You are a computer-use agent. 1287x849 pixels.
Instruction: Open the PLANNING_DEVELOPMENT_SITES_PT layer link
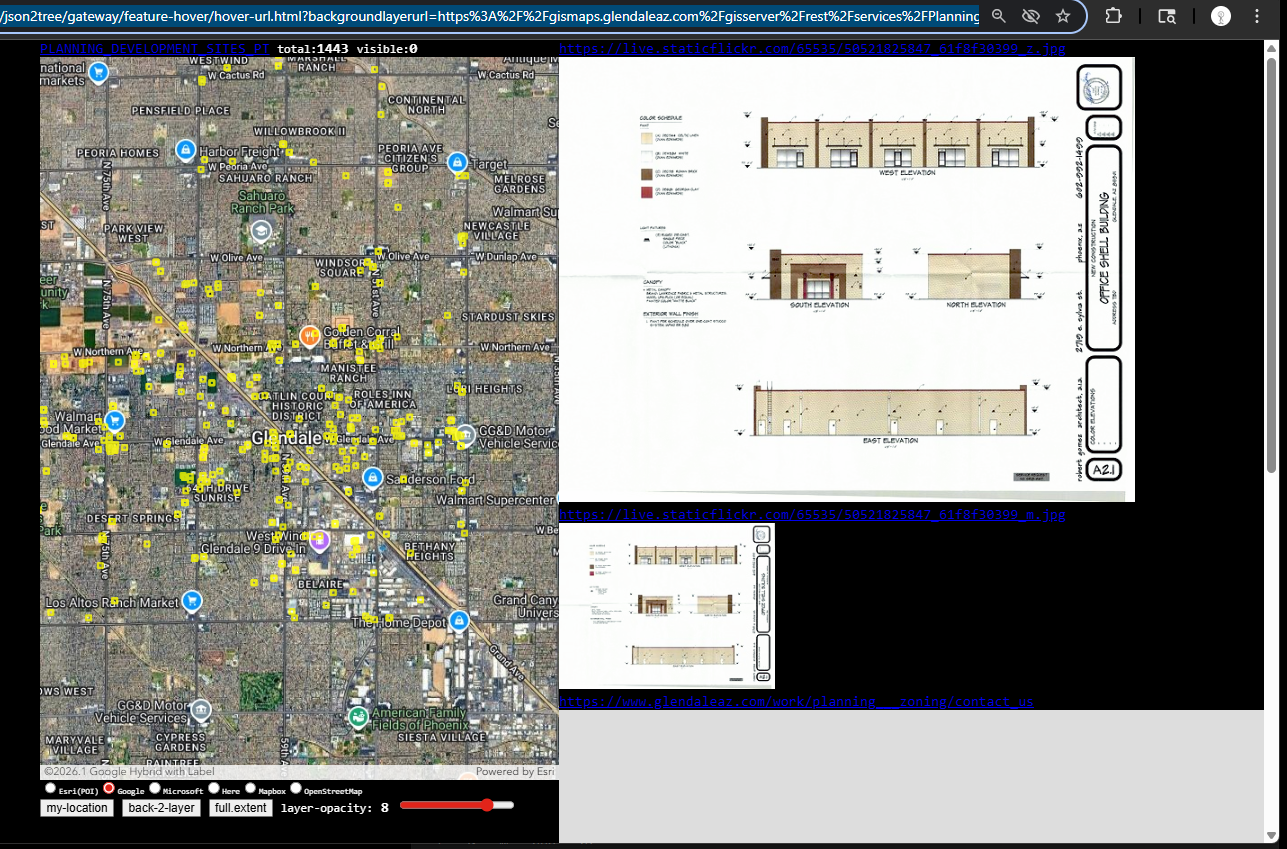tap(155, 49)
